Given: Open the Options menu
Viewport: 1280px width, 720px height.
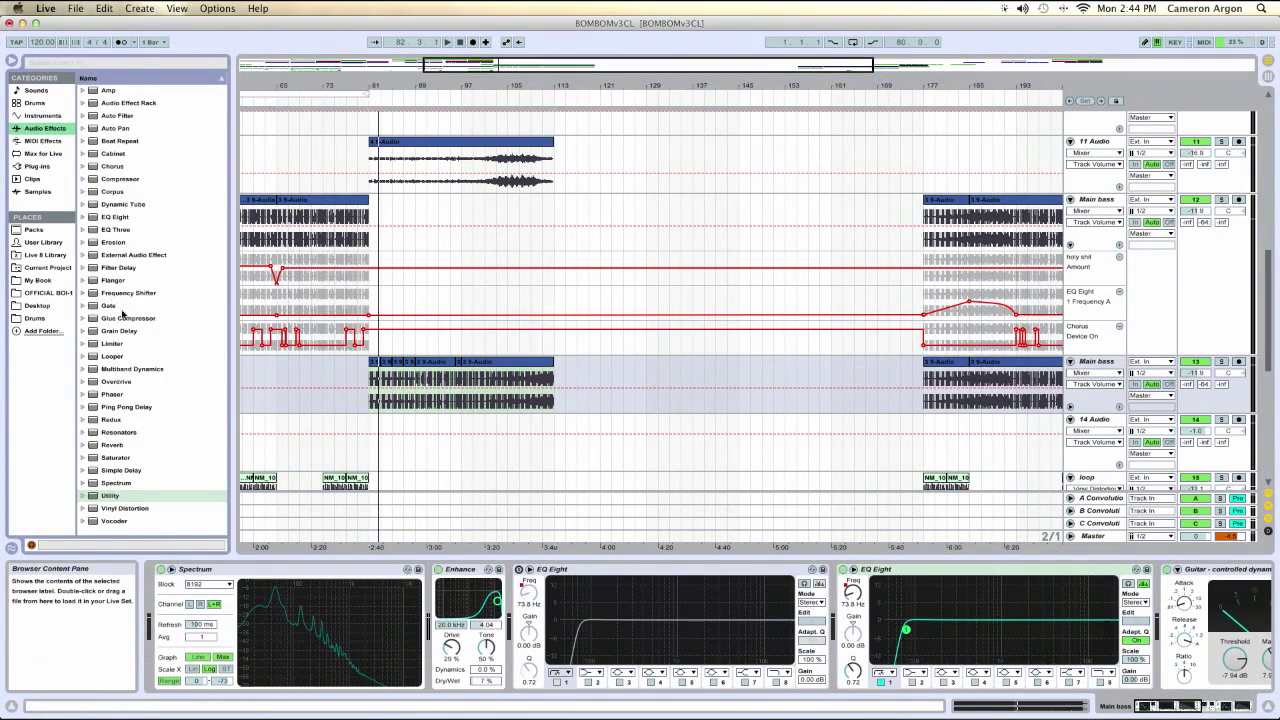Looking at the screenshot, I should click(217, 8).
